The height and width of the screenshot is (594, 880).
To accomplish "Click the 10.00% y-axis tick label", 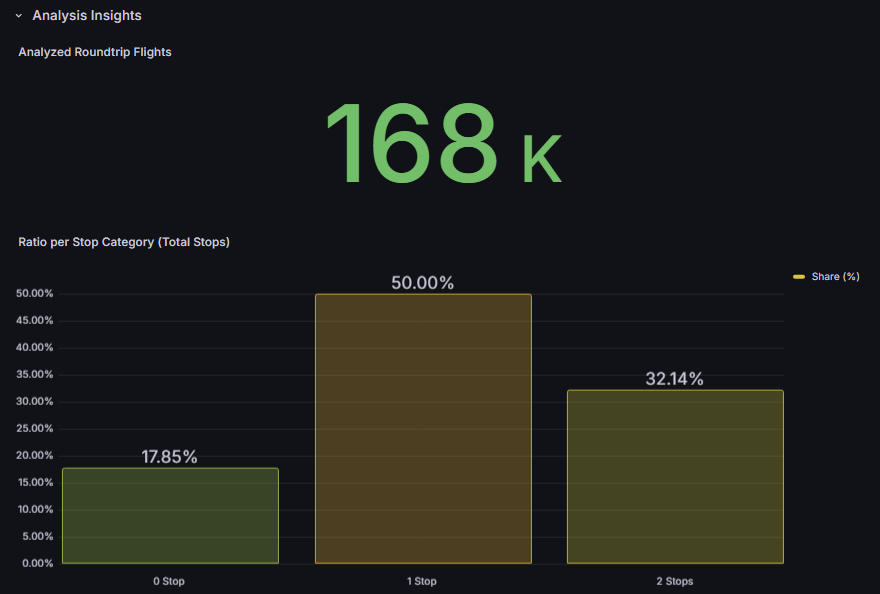I will [x=35, y=510].
